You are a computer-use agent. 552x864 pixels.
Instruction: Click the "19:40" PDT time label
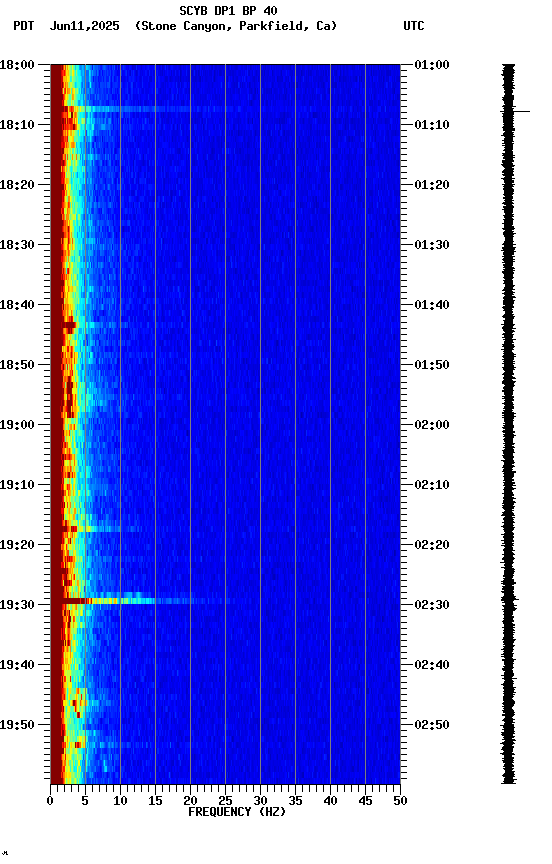click(x=17, y=665)
